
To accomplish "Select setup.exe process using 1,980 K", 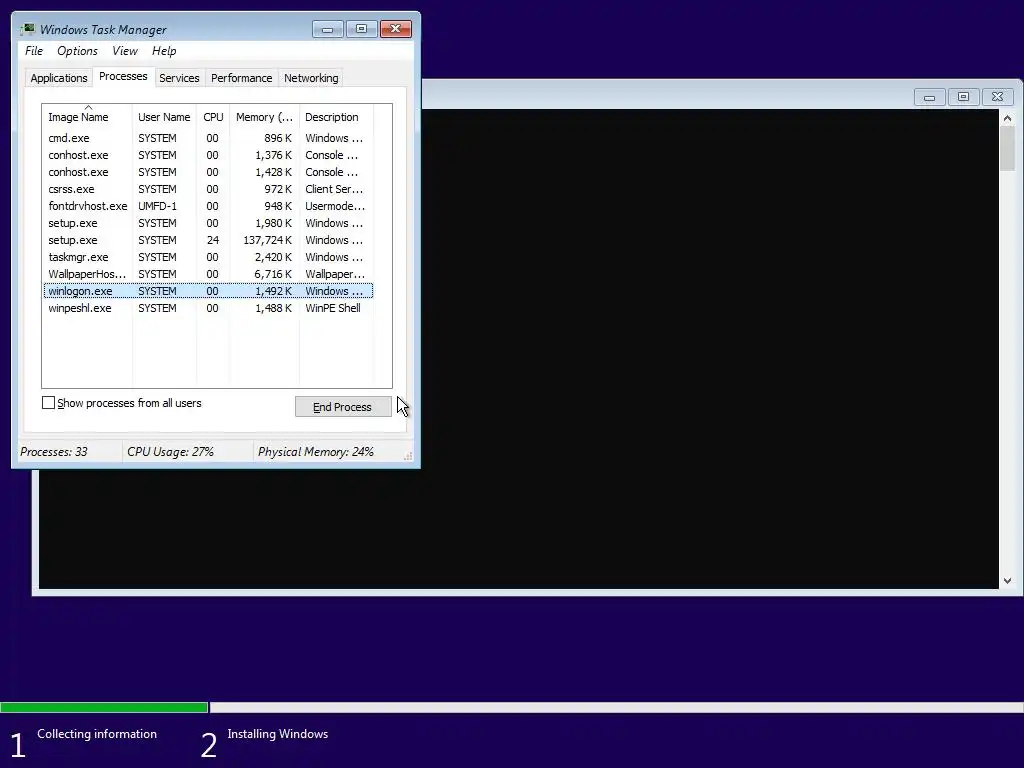I will point(208,223).
